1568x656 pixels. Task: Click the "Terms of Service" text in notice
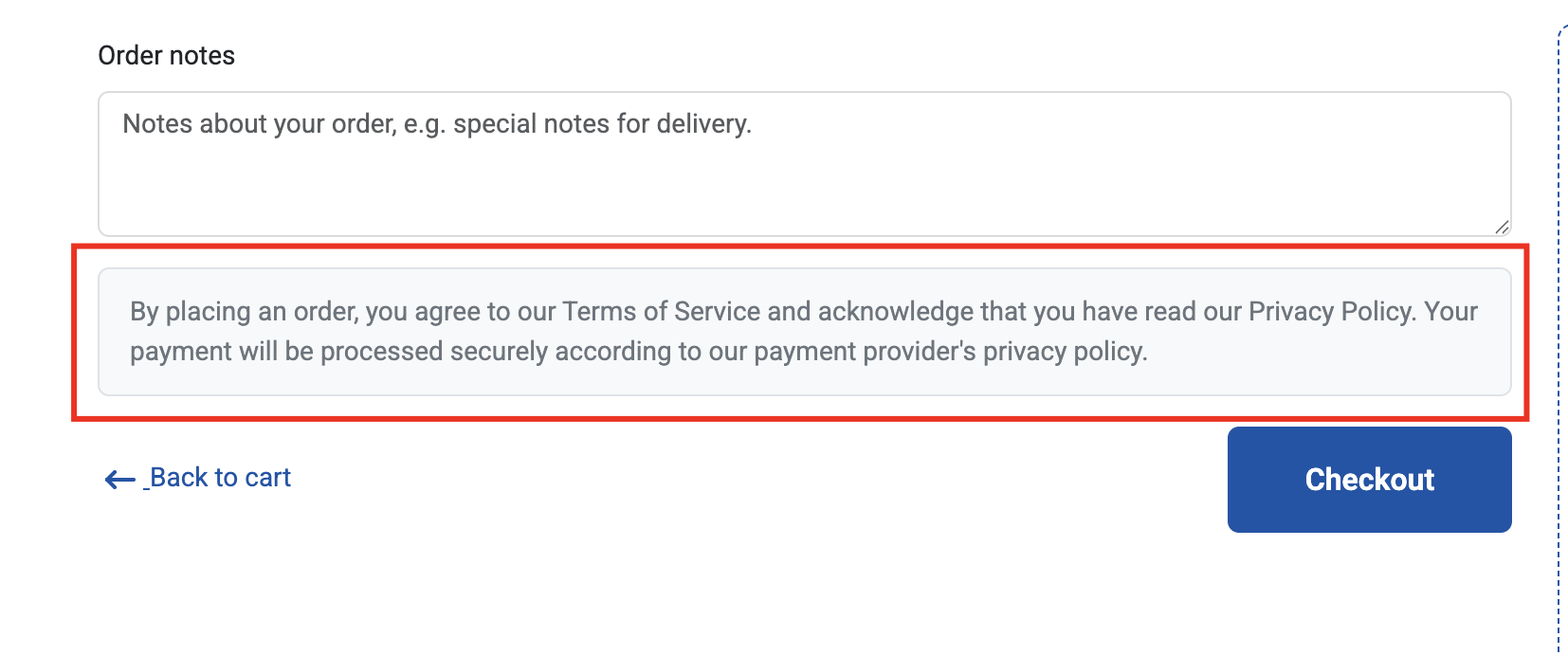pos(662,311)
